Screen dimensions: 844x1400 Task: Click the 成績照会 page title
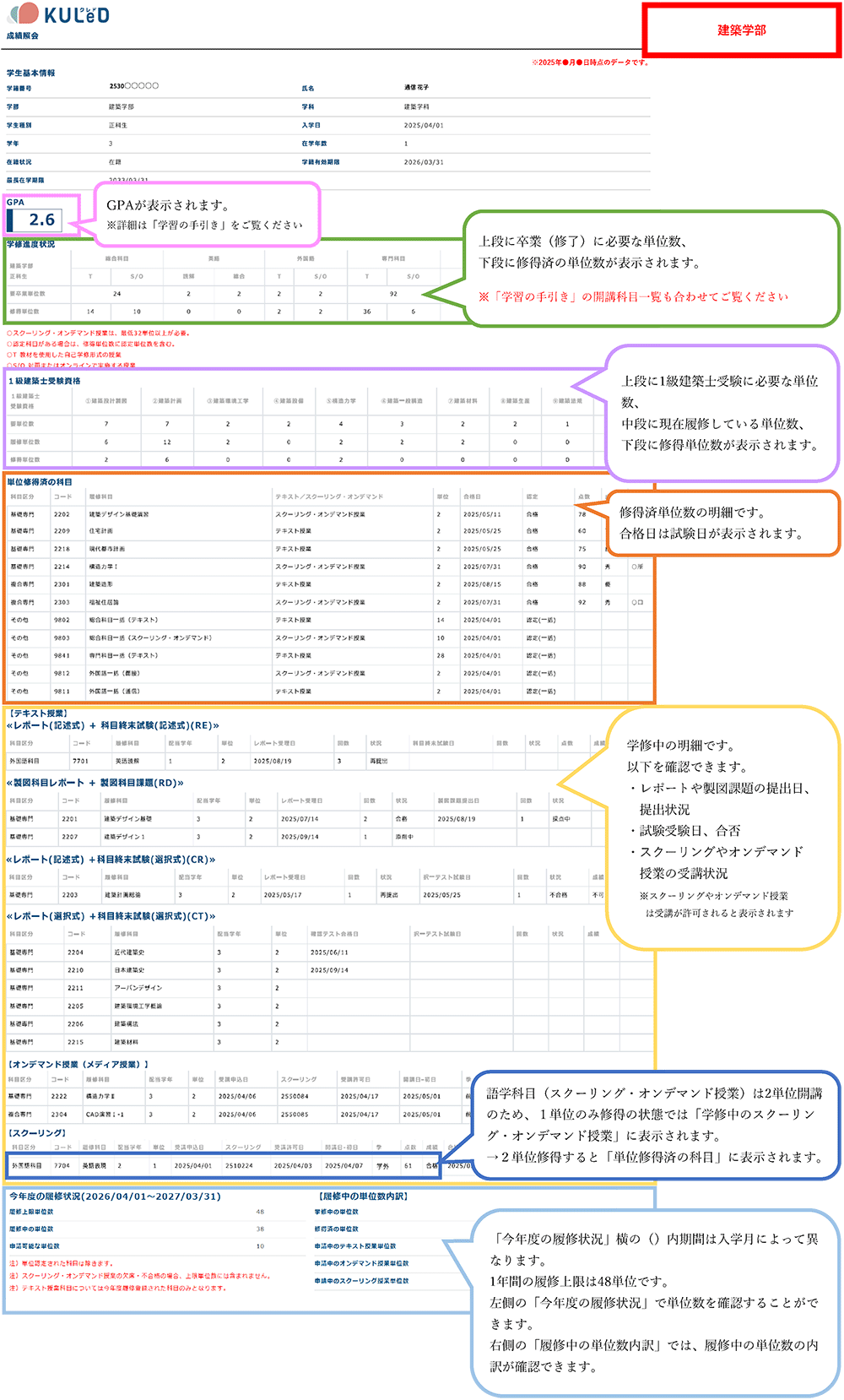click(23, 35)
